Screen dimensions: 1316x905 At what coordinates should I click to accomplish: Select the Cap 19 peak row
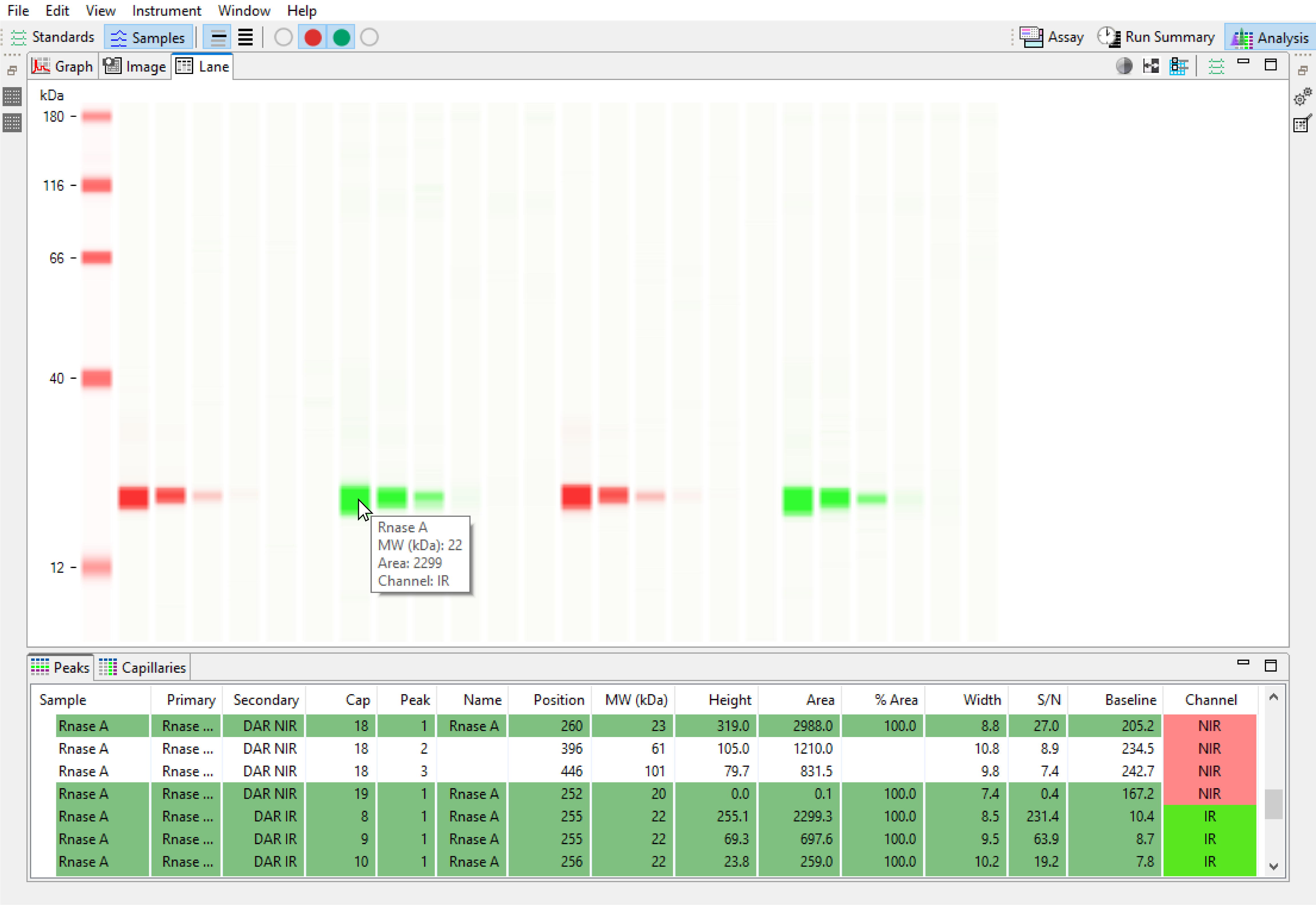coord(656,794)
